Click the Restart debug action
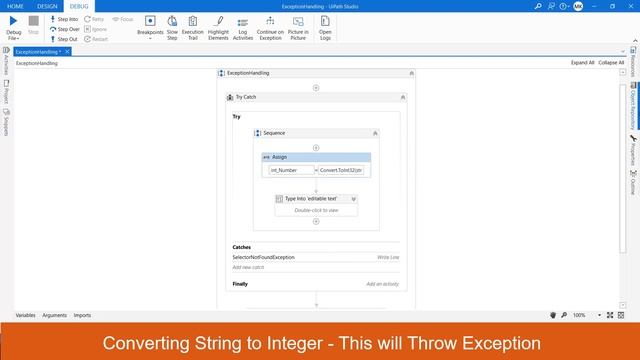640x360 pixels. click(96, 39)
